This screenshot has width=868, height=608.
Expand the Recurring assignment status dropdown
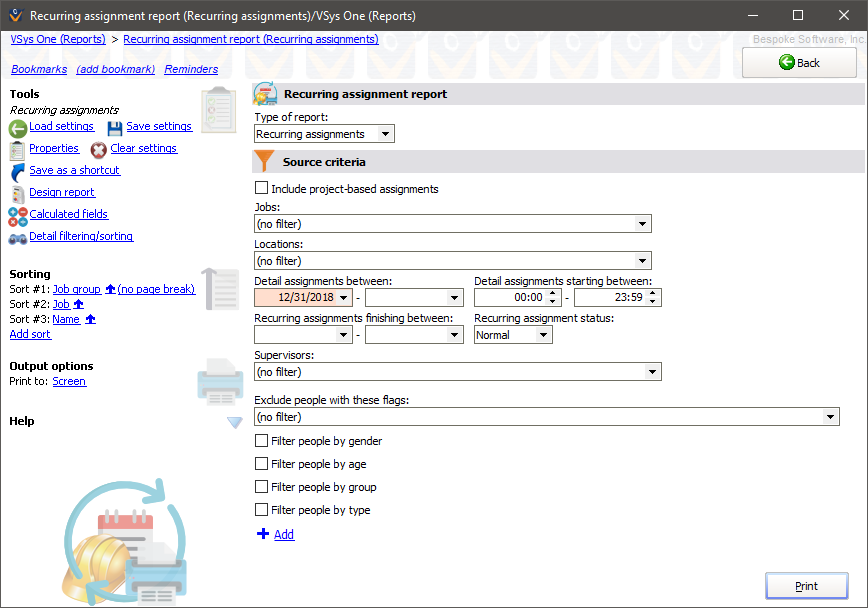543,335
